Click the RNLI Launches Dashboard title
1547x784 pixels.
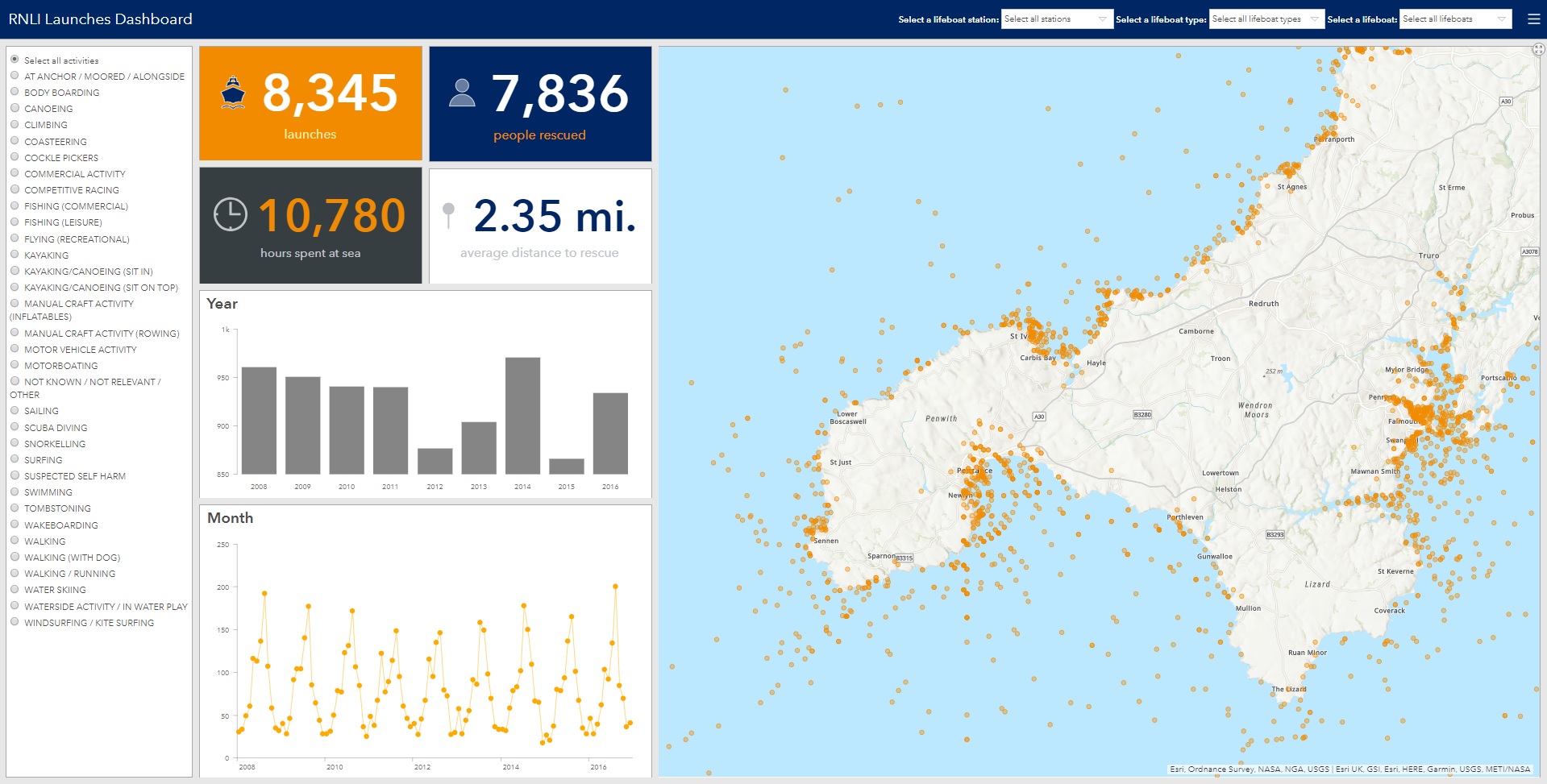point(100,19)
